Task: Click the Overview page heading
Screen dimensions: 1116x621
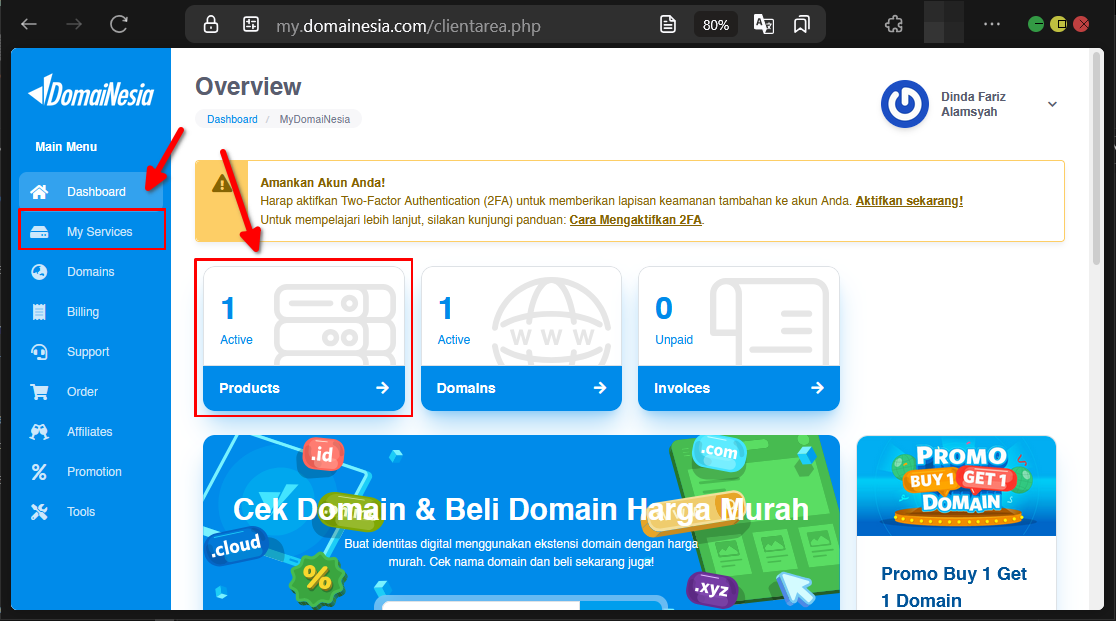Action: tap(248, 87)
